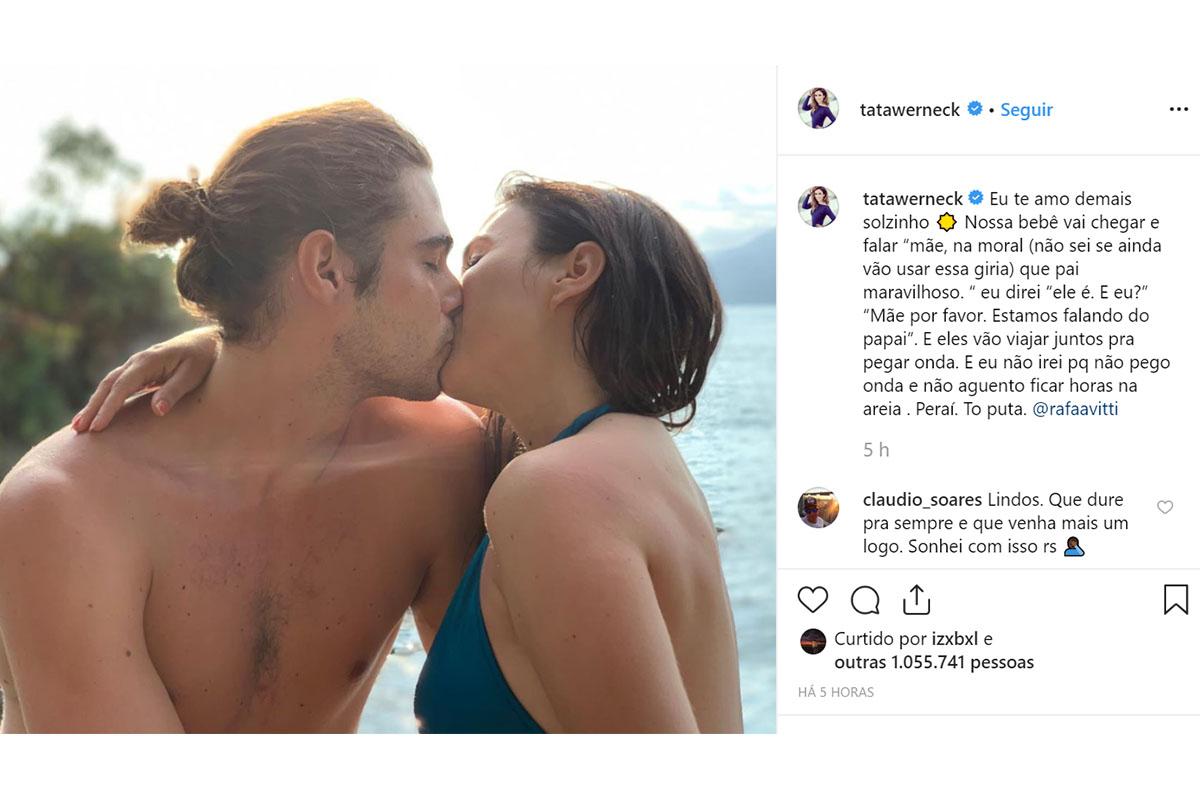Click the izxbxl liker avatar icon

click(814, 641)
